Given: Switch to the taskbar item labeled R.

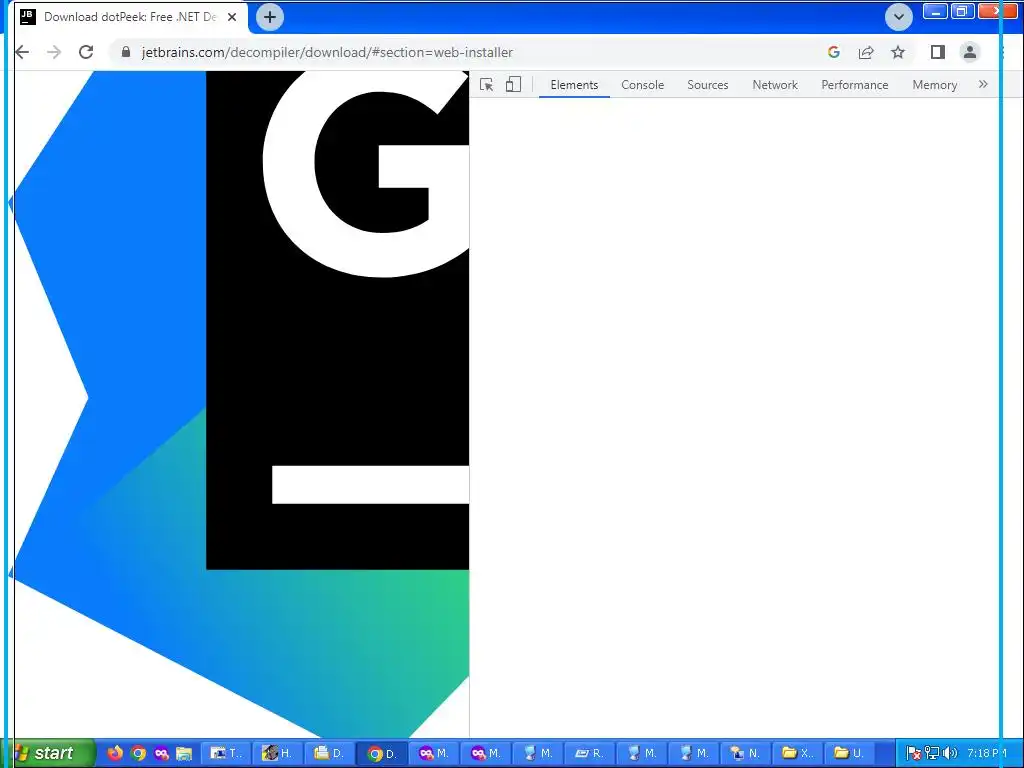Looking at the screenshot, I should (588, 753).
